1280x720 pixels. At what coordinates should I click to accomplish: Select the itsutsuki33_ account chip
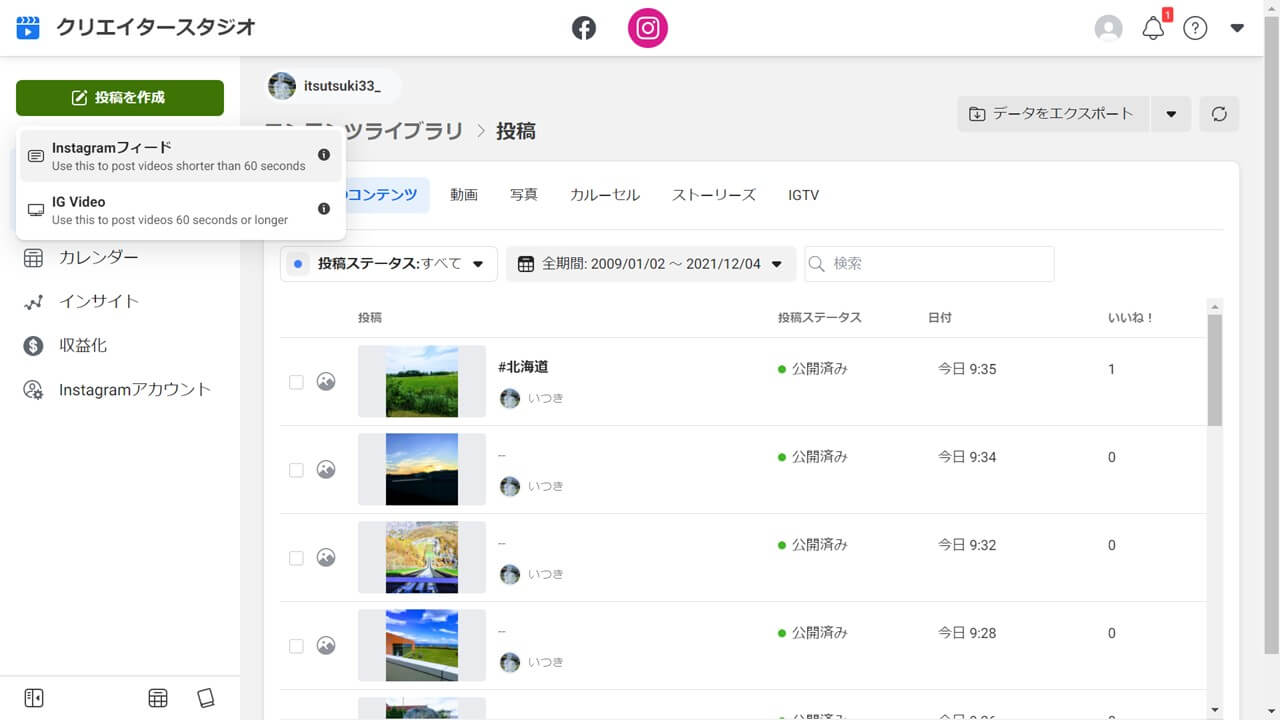[x=332, y=86]
